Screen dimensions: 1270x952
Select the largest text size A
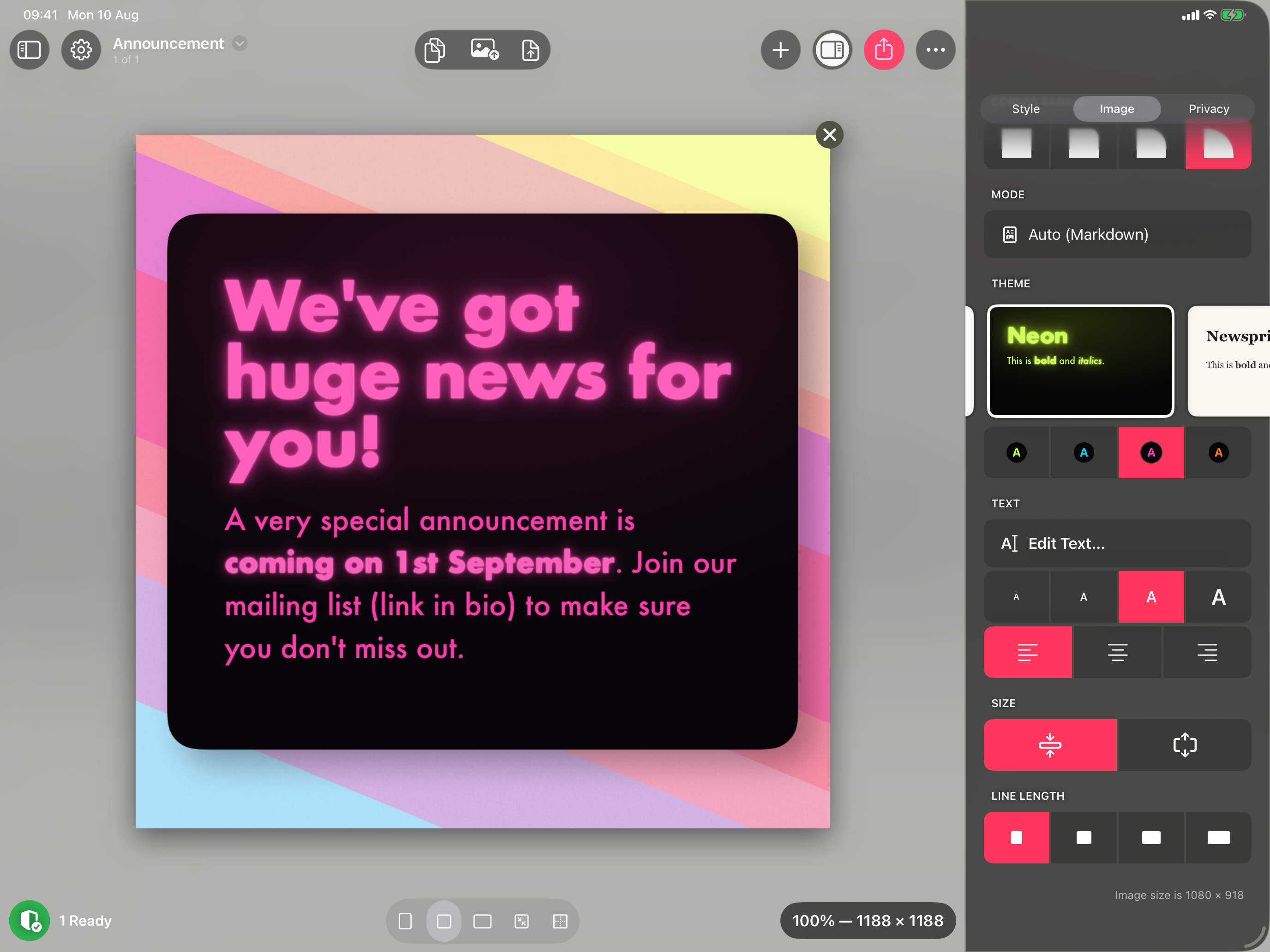pyautogui.click(x=1218, y=597)
